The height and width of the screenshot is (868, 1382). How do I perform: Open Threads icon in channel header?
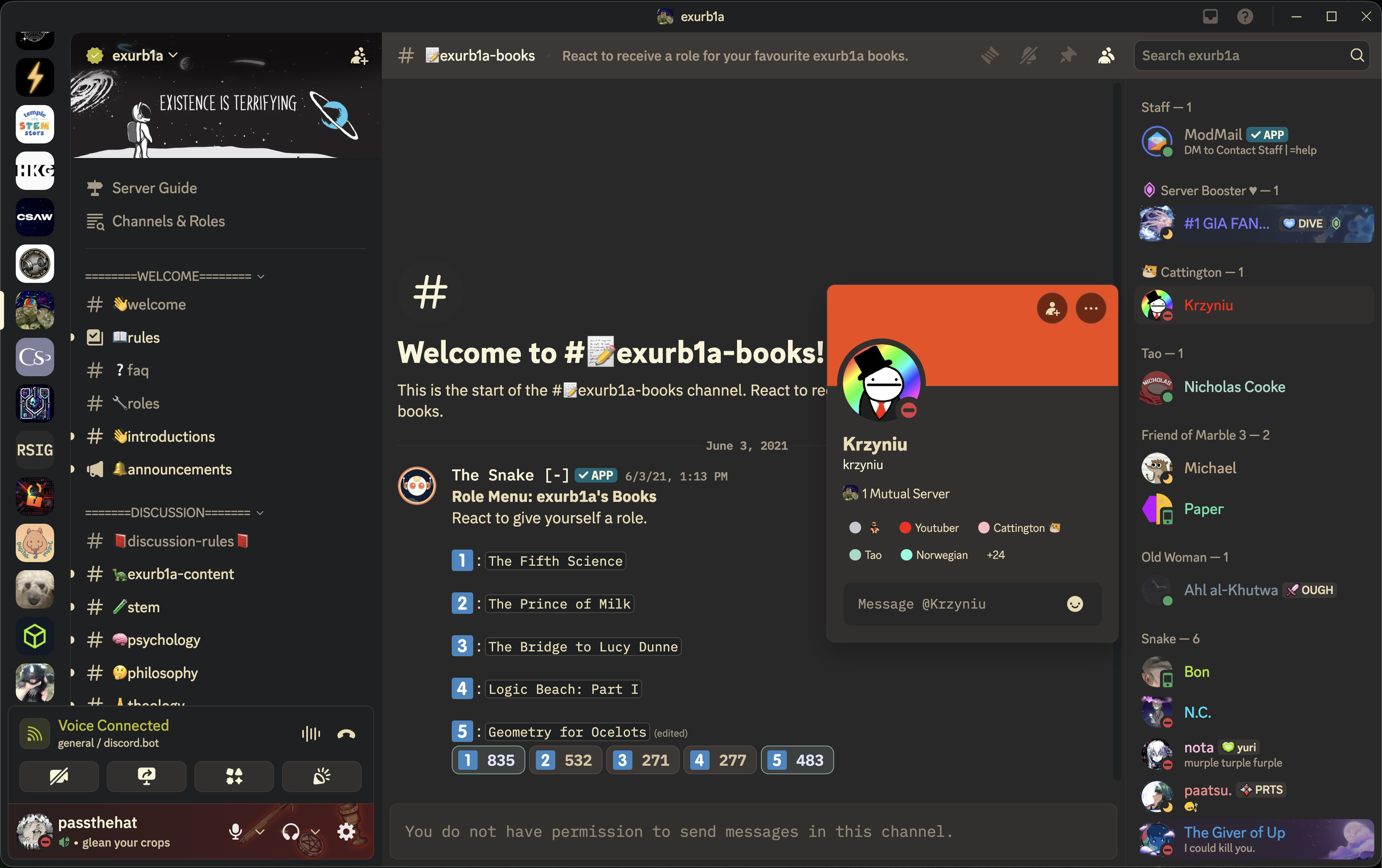tap(990, 56)
